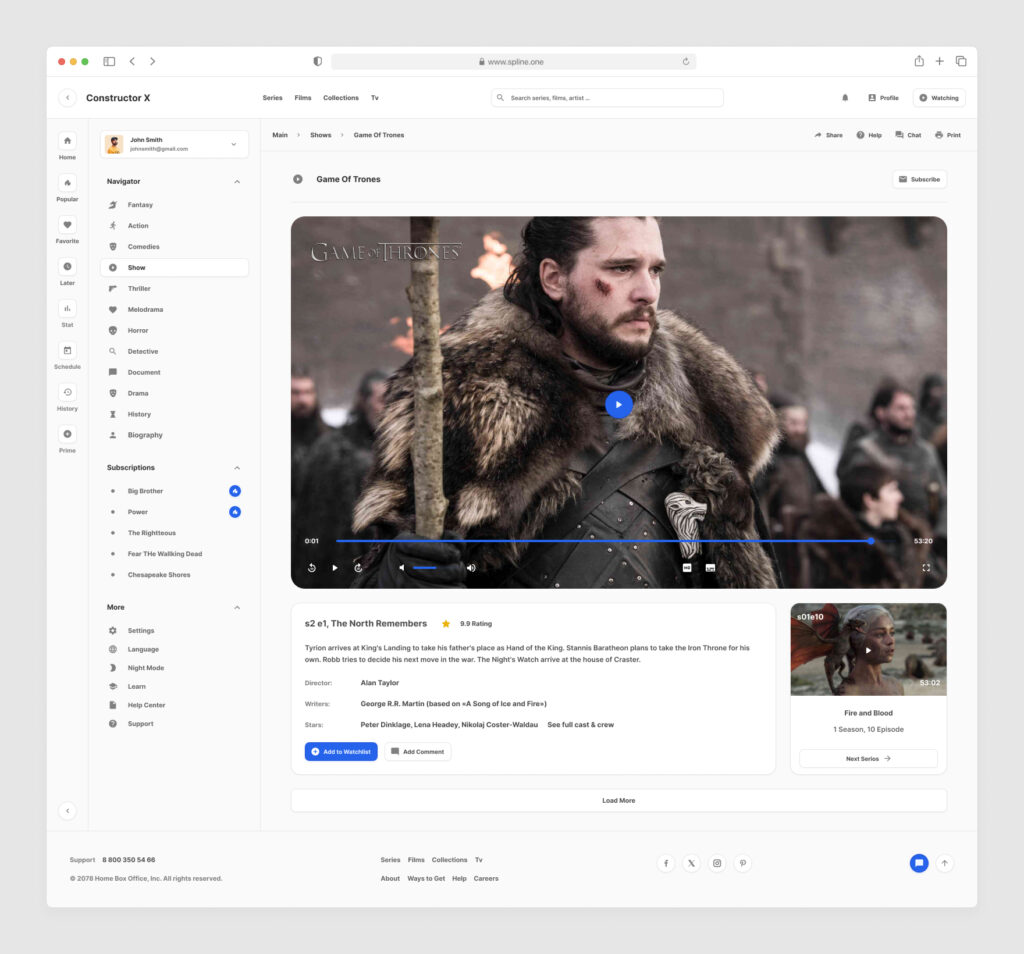Click the big blue play button on video
This screenshot has height=954, width=1024.
coord(618,404)
